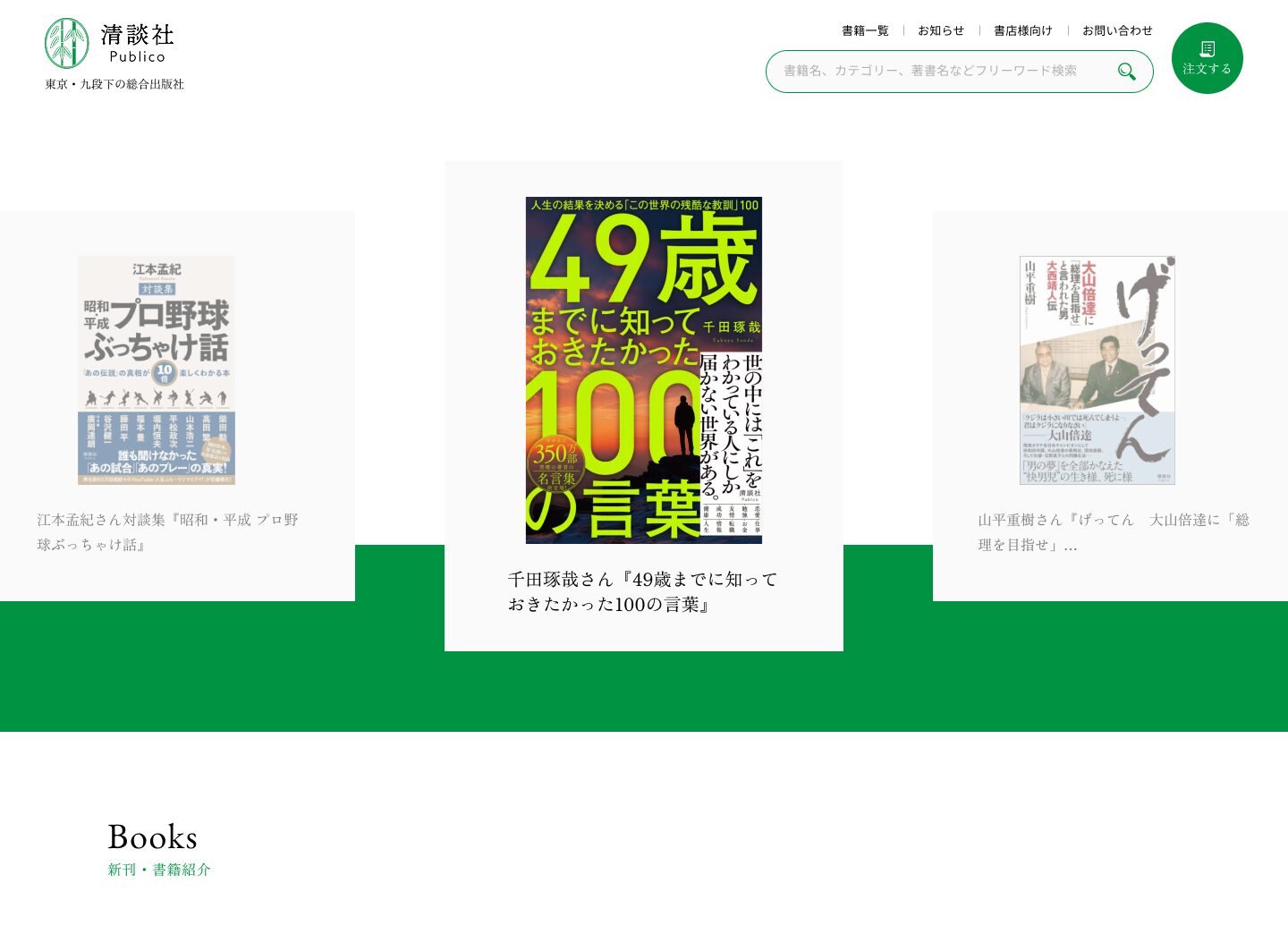
Task: Click the green 注文する order button
Action: pyautogui.click(x=1207, y=58)
